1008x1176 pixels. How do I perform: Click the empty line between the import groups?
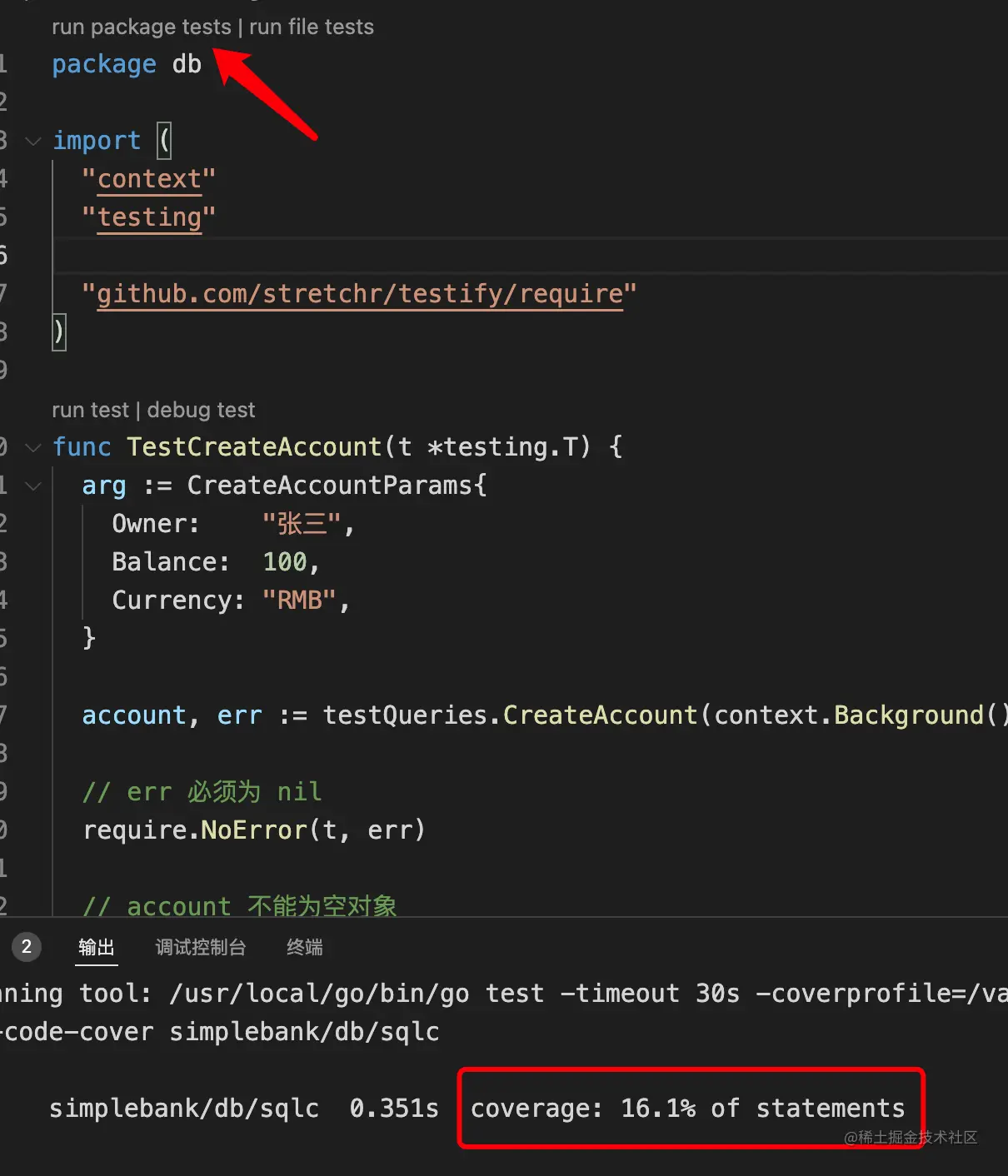[530, 256]
